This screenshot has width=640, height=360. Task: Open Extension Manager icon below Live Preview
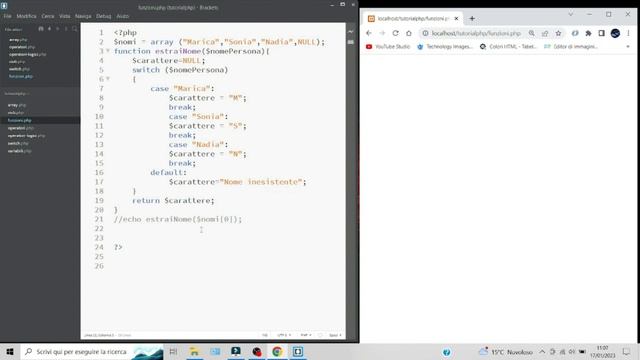pyautogui.click(x=351, y=42)
